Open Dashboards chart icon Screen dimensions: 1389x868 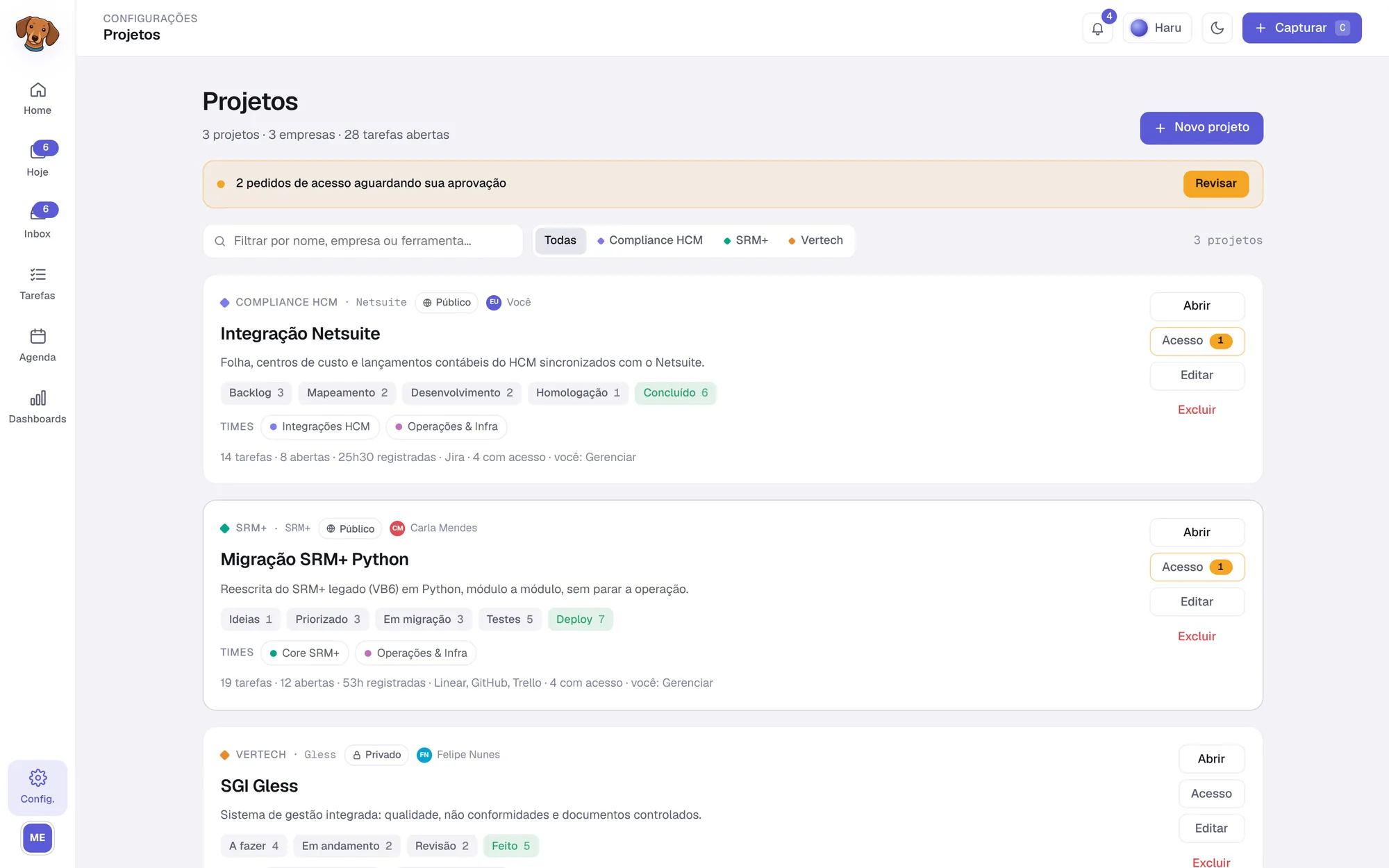(x=38, y=398)
